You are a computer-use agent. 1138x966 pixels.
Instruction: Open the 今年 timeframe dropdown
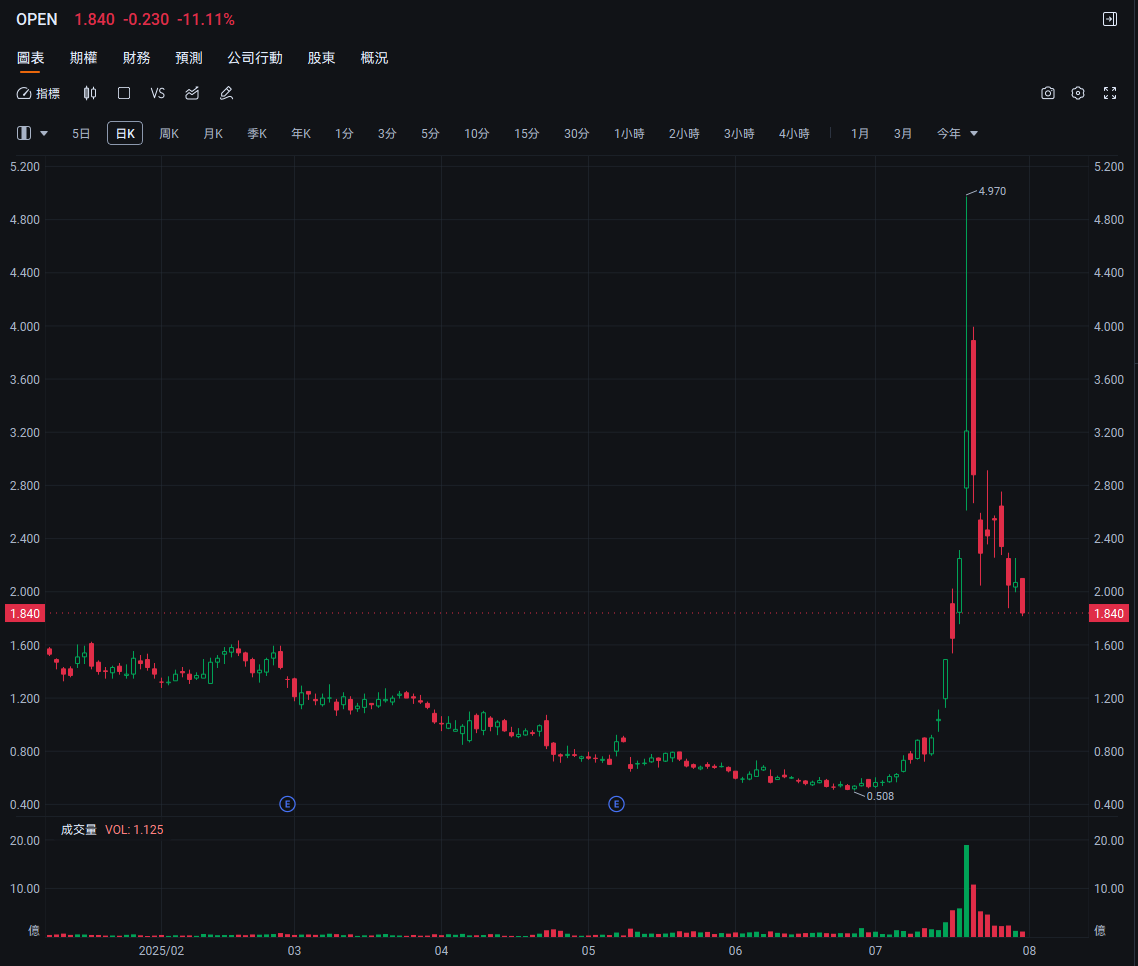tap(957, 132)
